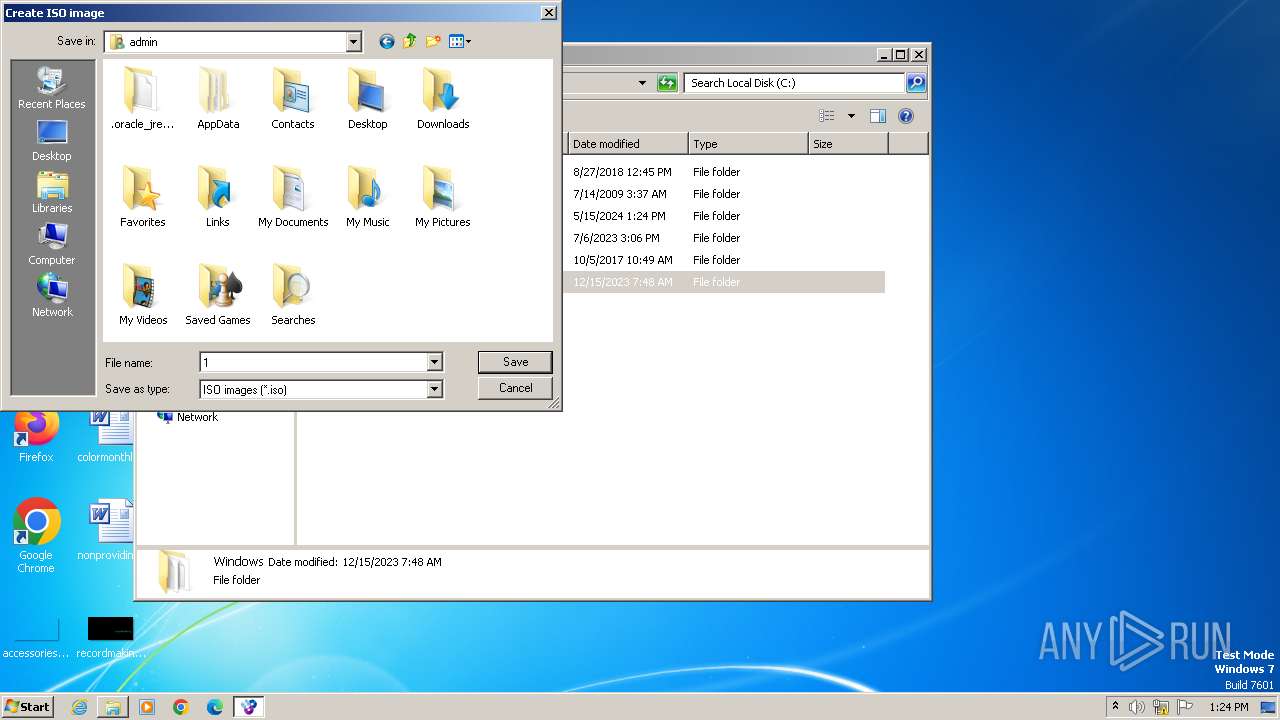Go back to last folder visited
Screen dimensions: 1280x720
click(387, 41)
